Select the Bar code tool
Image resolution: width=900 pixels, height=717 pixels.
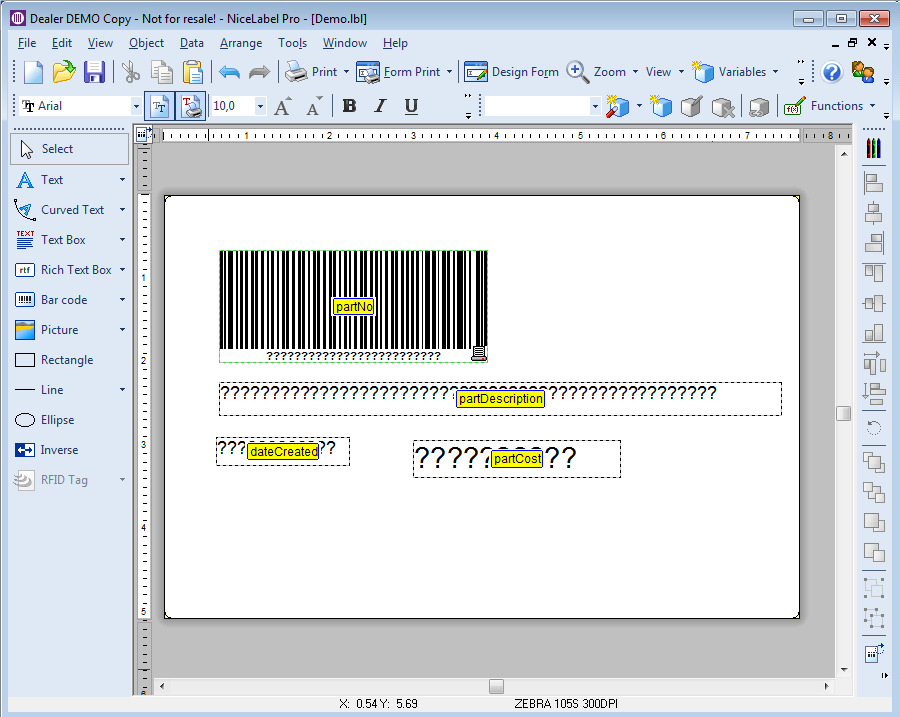click(x=64, y=300)
